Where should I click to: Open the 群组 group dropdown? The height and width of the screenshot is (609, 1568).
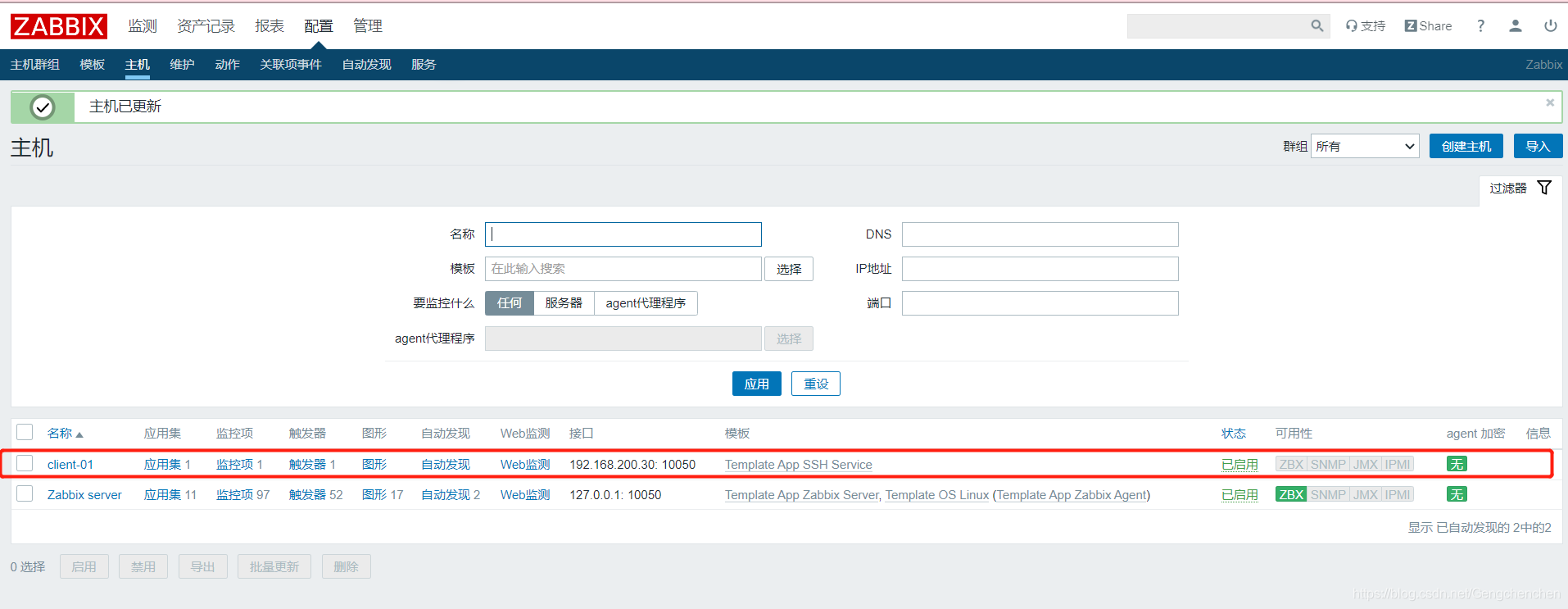click(x=1365, y=146)
